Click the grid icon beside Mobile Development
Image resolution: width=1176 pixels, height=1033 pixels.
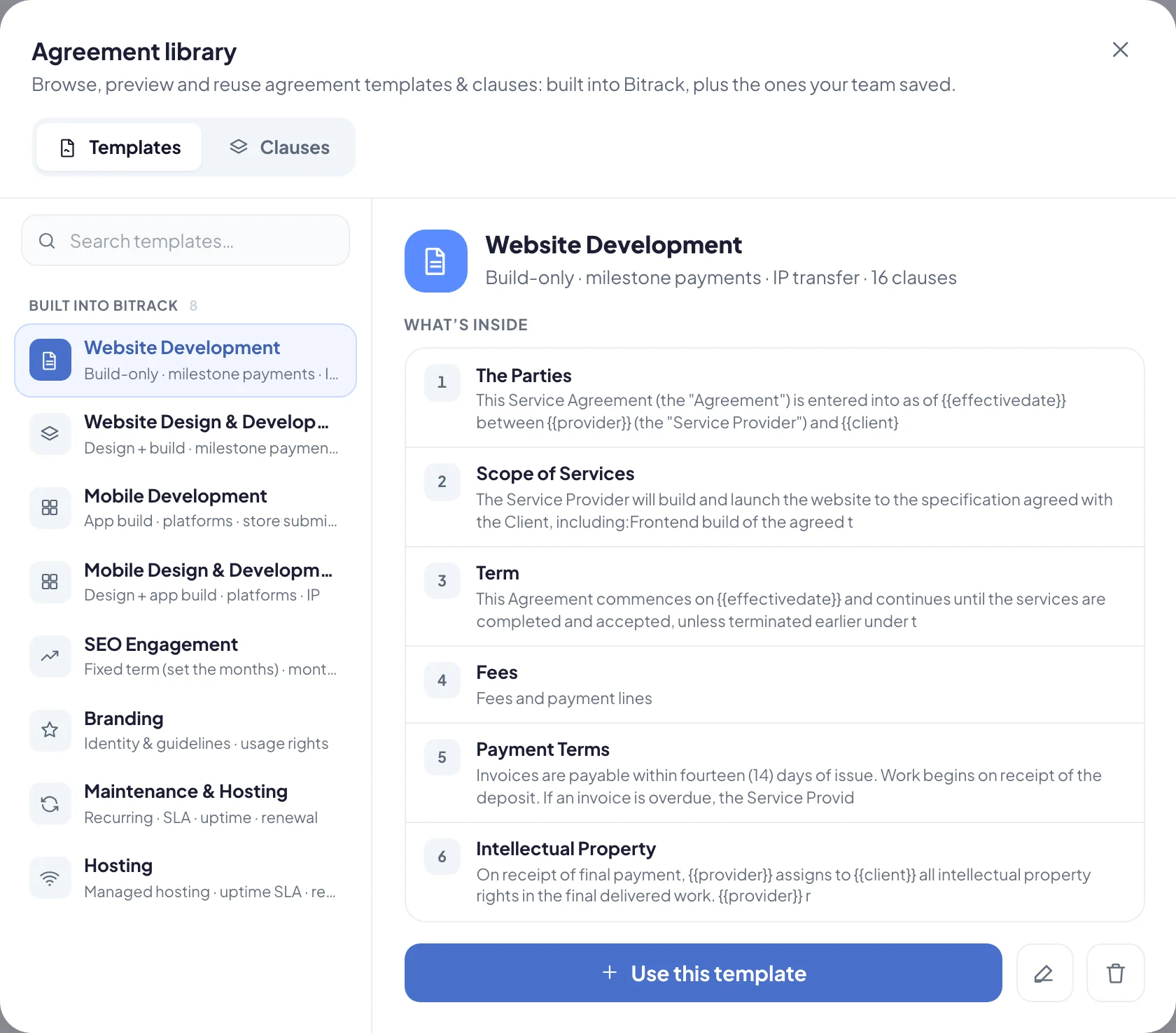click(x=50, y=508)
